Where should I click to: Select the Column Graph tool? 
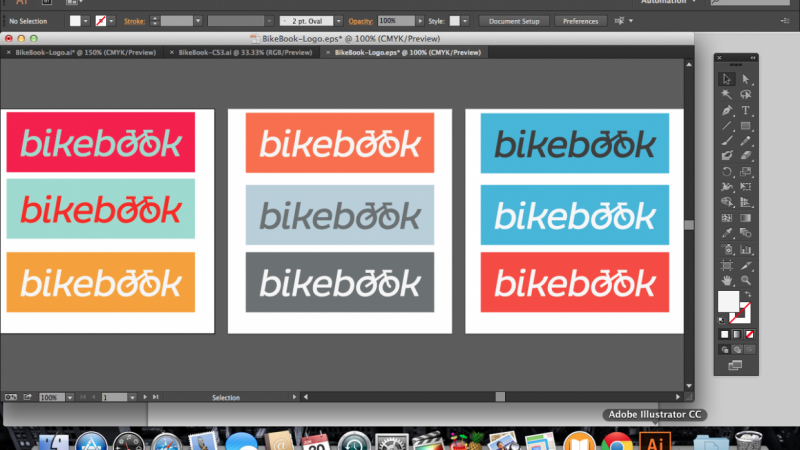coord(745,249)
